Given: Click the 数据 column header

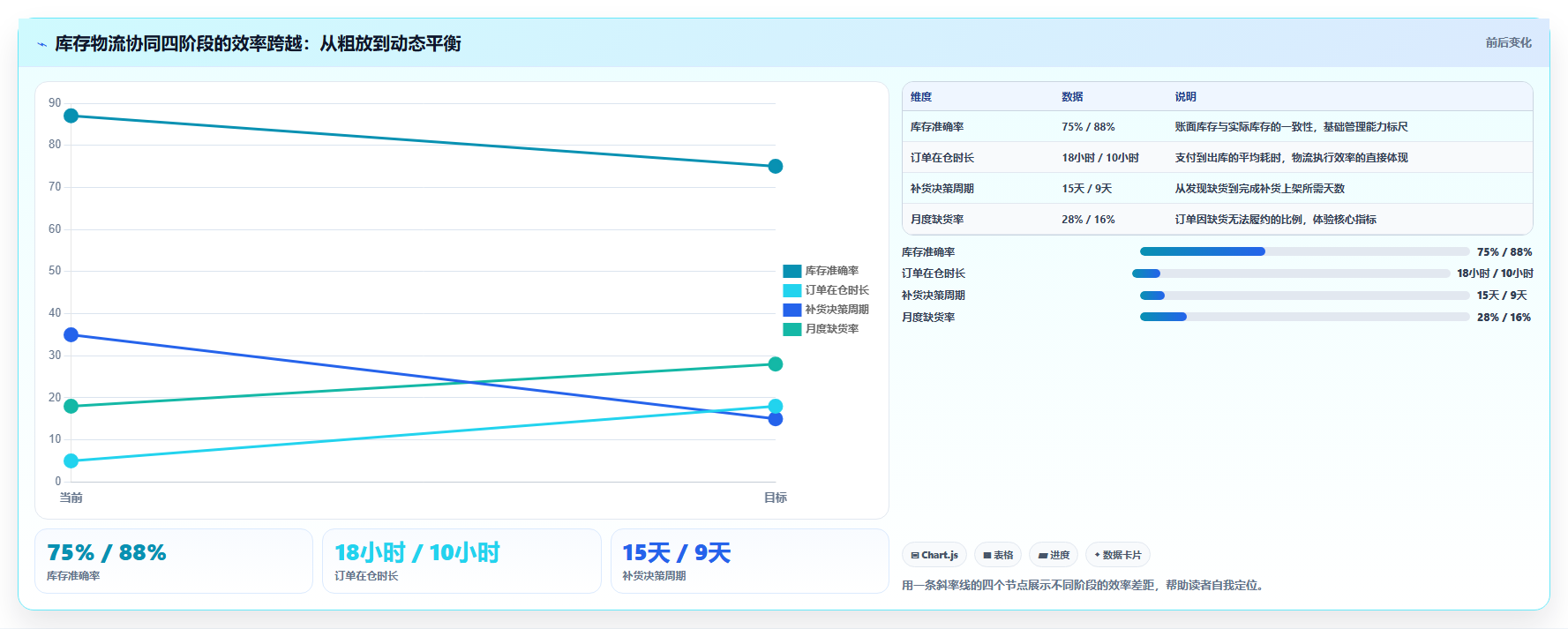Looking at the screenshot, I should (1072, 97).
